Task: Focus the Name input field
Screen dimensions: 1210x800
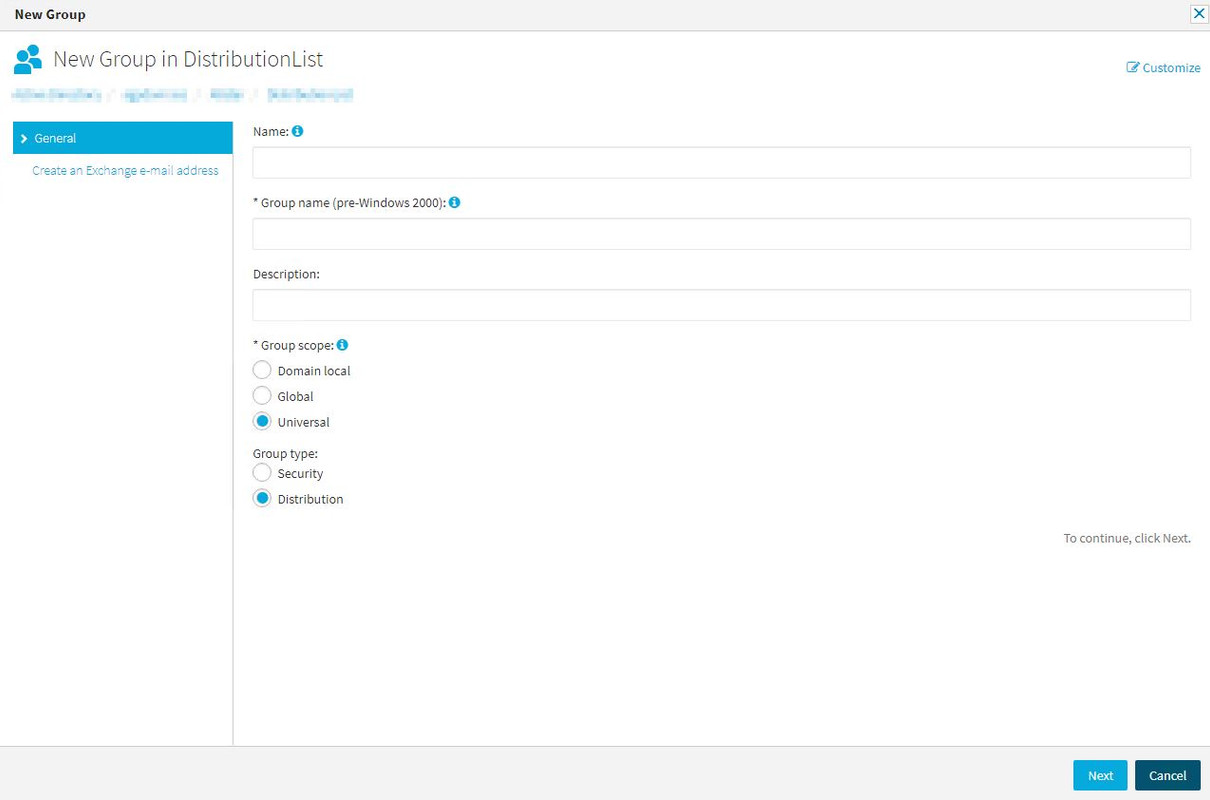Action: click(x=721, y=163)
